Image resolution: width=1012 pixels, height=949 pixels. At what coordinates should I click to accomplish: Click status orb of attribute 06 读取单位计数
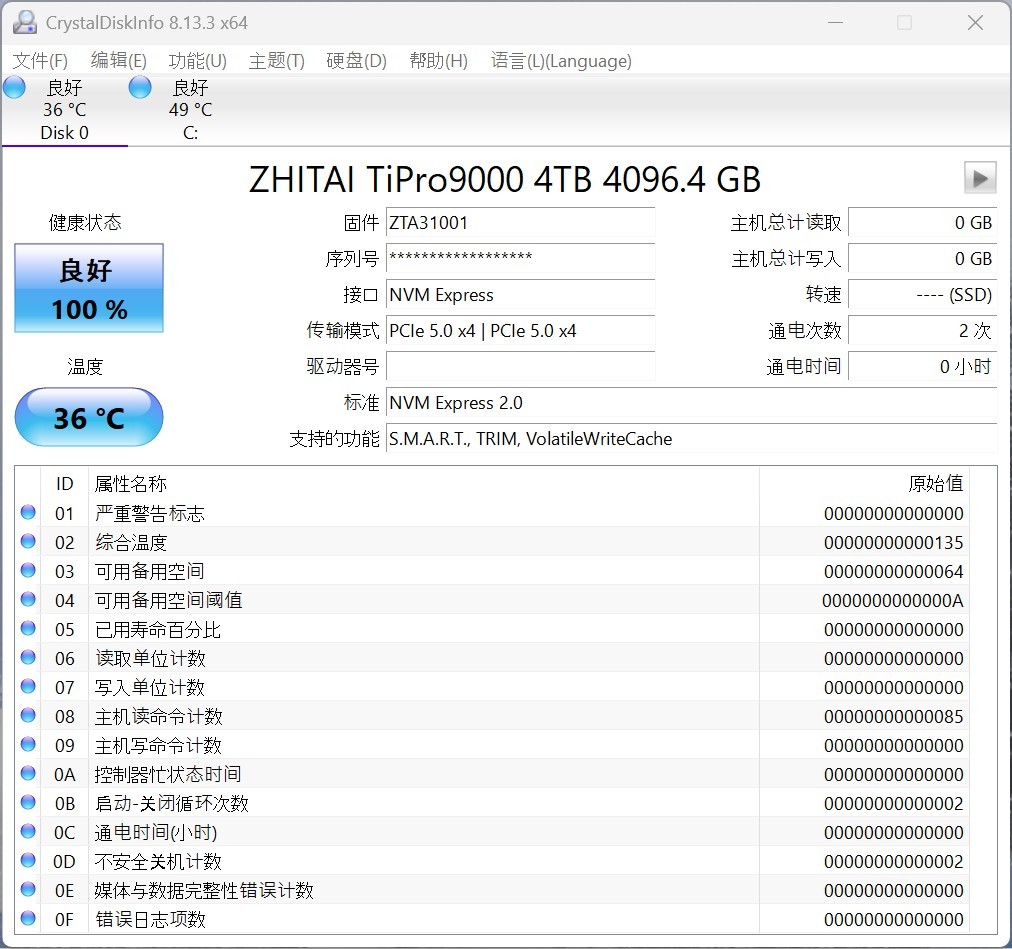point(28,657)
